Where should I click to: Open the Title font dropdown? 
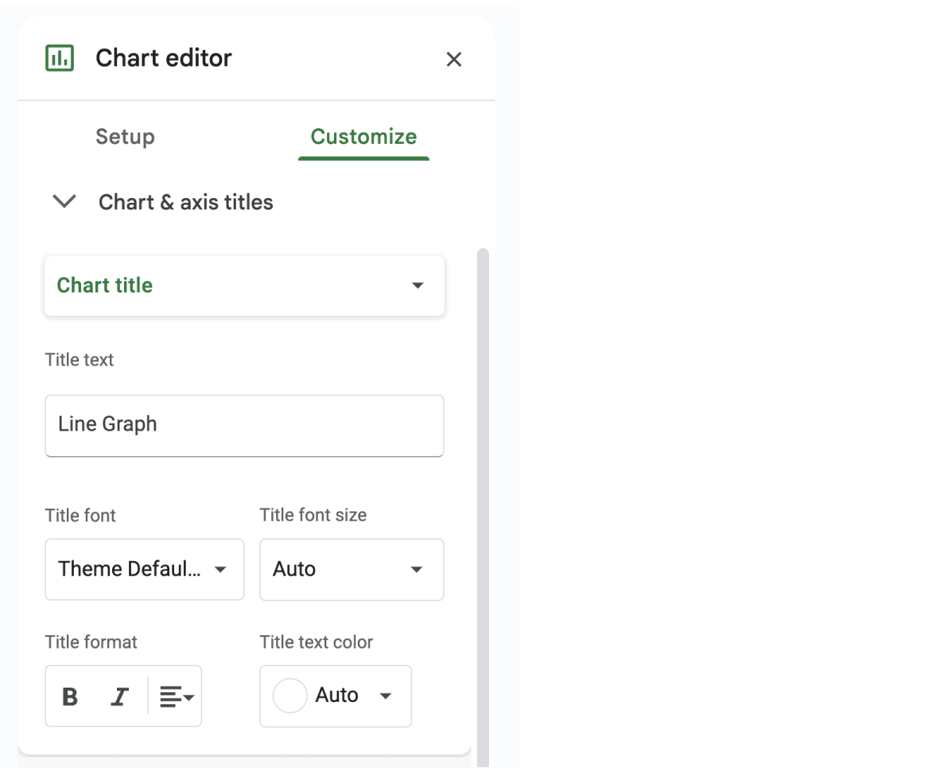click(x=144, y=569)
